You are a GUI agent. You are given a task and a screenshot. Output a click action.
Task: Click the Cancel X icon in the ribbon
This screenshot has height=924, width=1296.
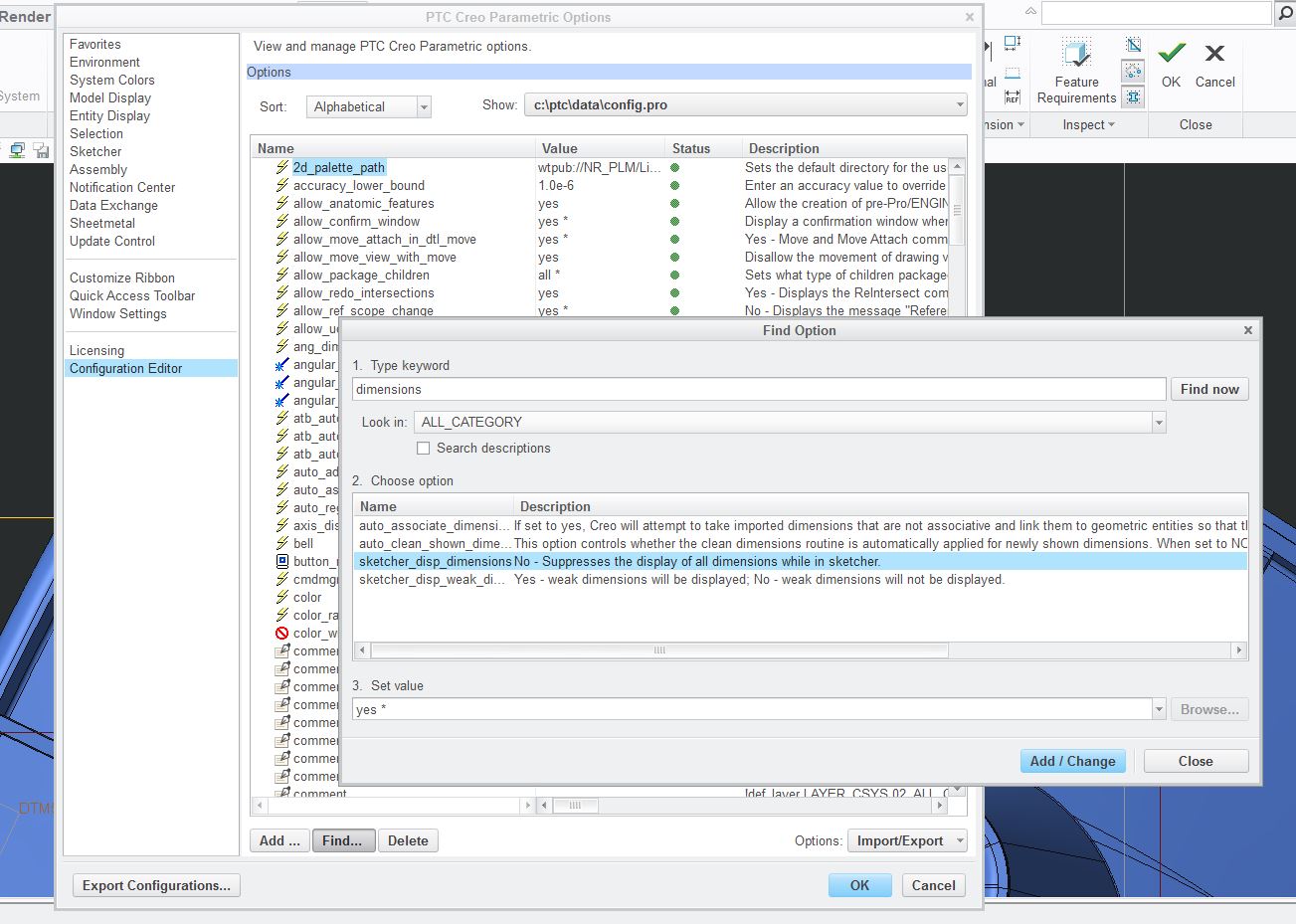tap(1214, 55)
